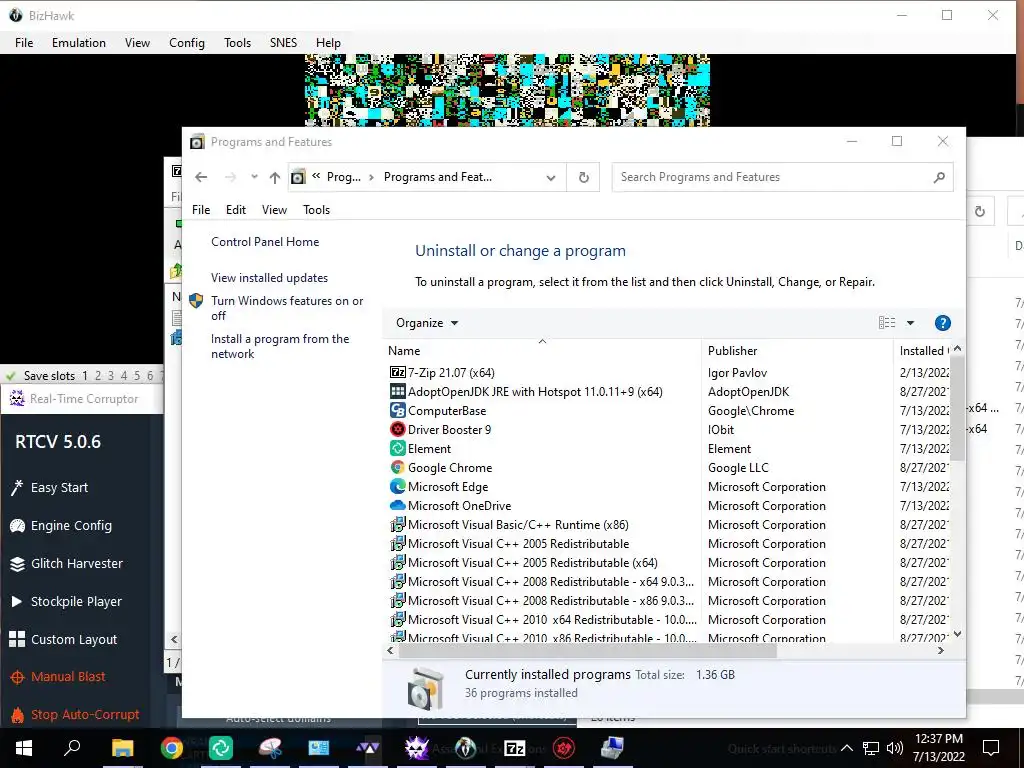This screenshot has height=768, width=1024.
Task: Open 7-Zip from taskbar
Action: [515, 748]
